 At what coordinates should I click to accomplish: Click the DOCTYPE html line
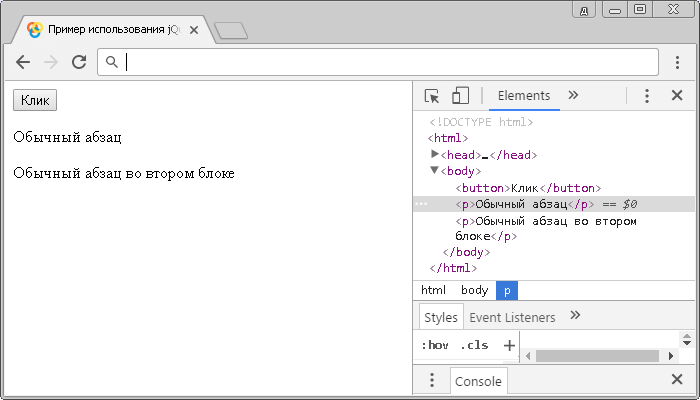(481, 122)
